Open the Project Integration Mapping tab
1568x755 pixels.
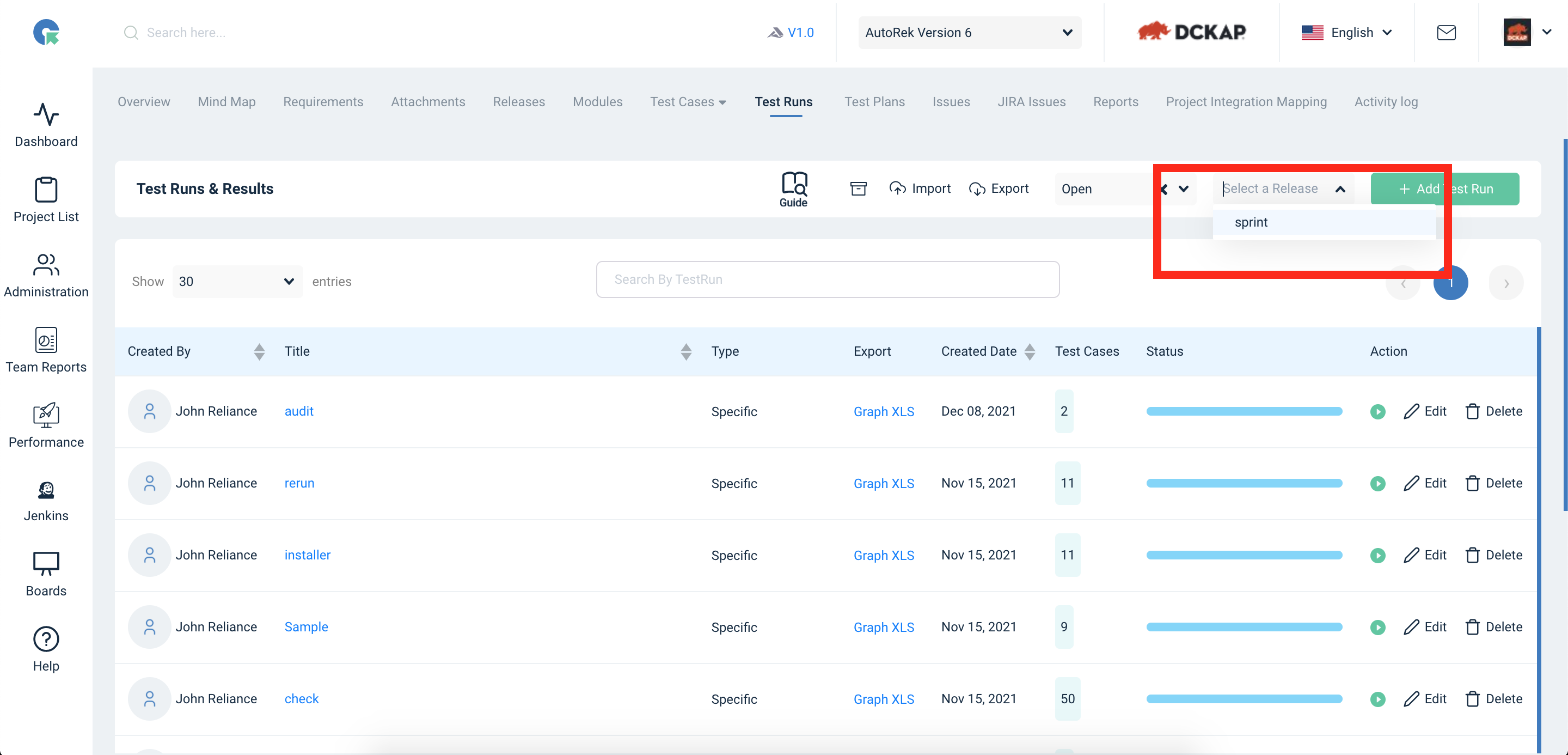tap(1246, 102)
